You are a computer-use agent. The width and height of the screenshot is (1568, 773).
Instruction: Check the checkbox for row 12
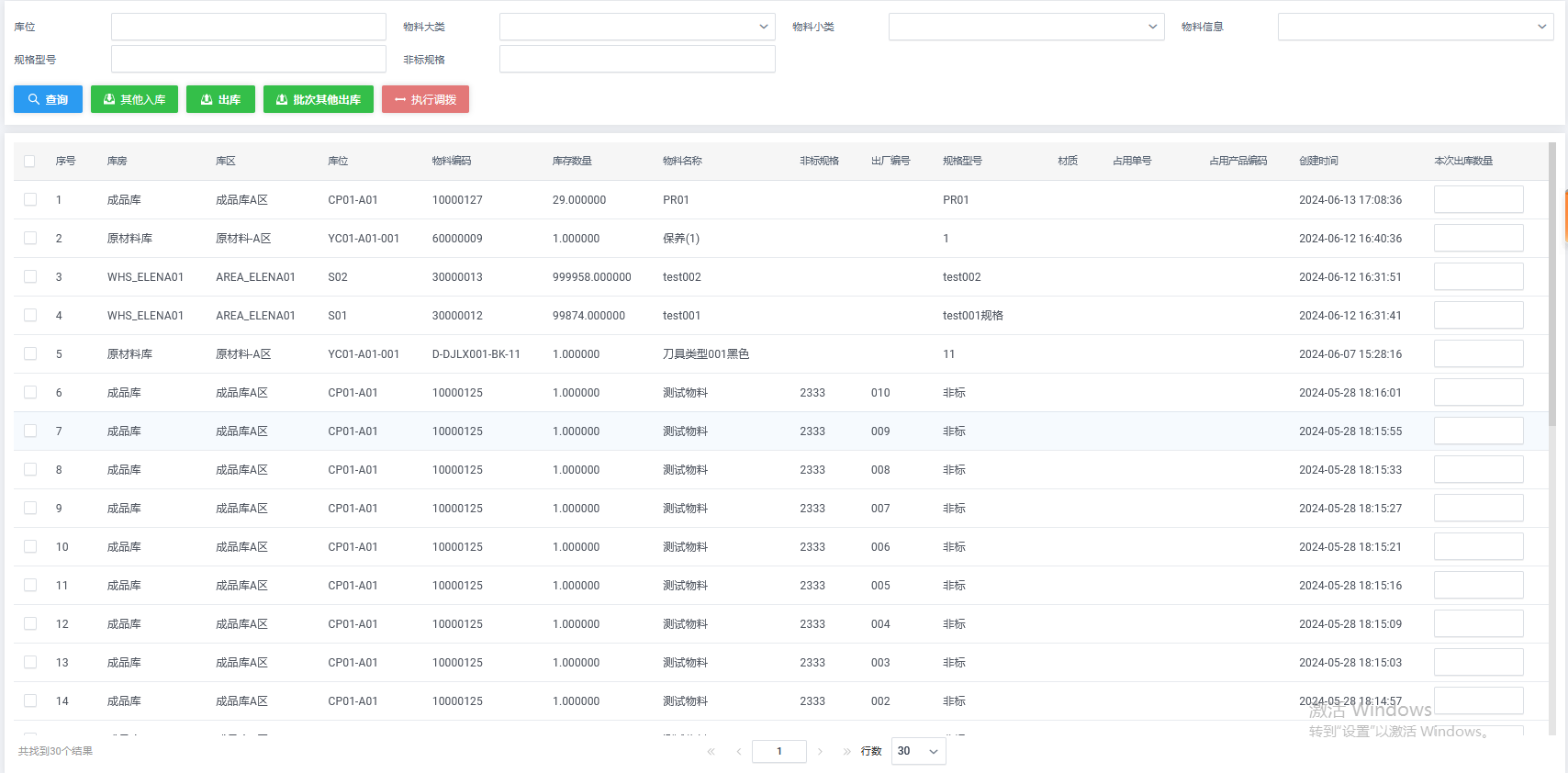[x=30, y=623]
